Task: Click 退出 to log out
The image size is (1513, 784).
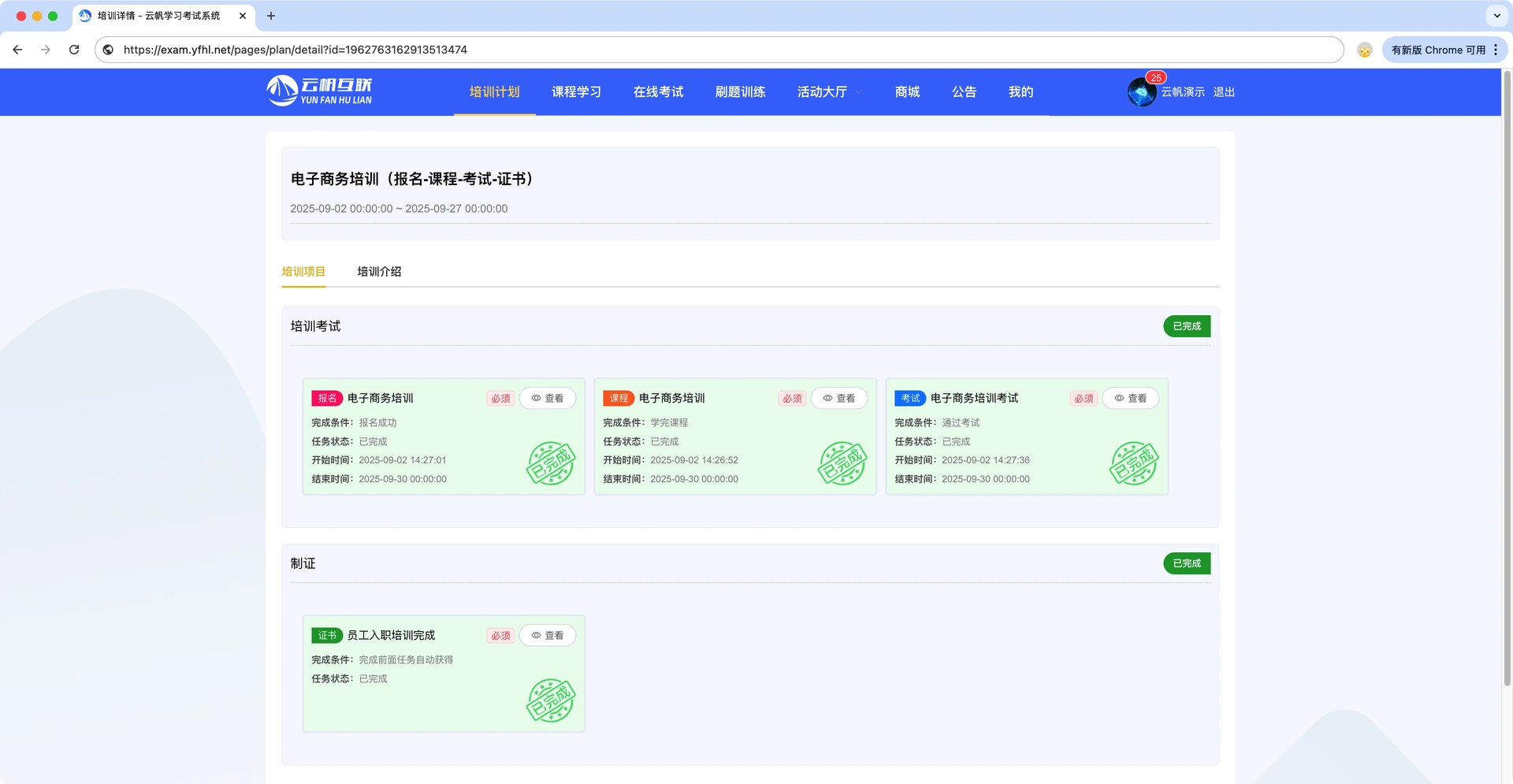Action: coord(1224,92)
